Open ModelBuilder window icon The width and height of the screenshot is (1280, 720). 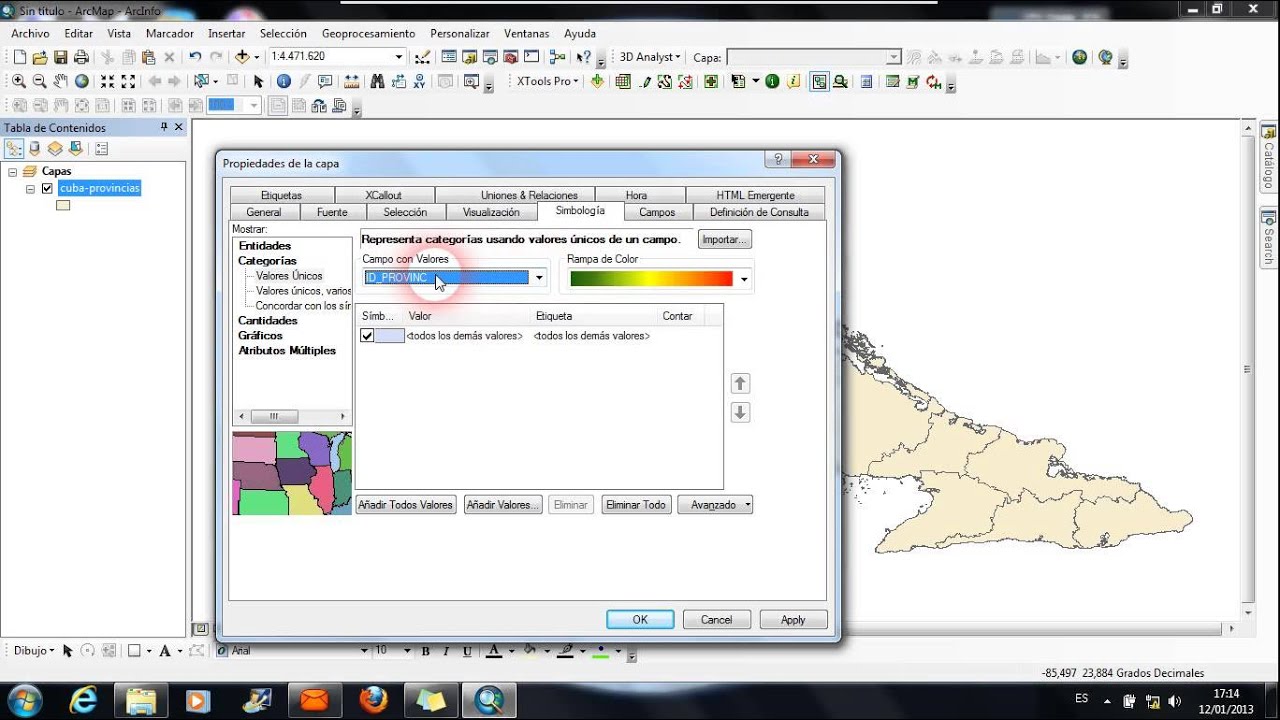[x=558, y=57]
